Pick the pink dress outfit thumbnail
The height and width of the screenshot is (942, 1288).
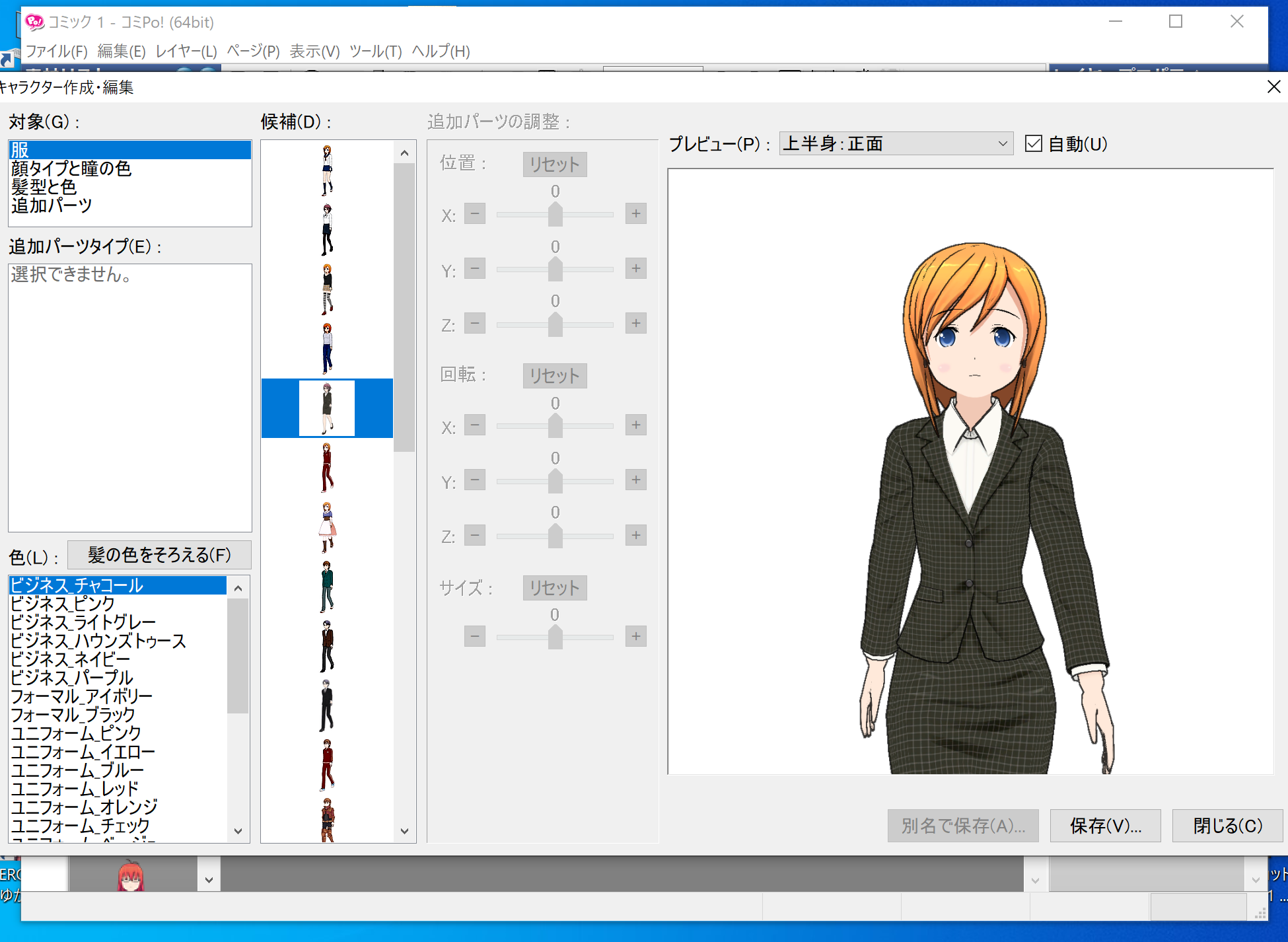(327, 527)
